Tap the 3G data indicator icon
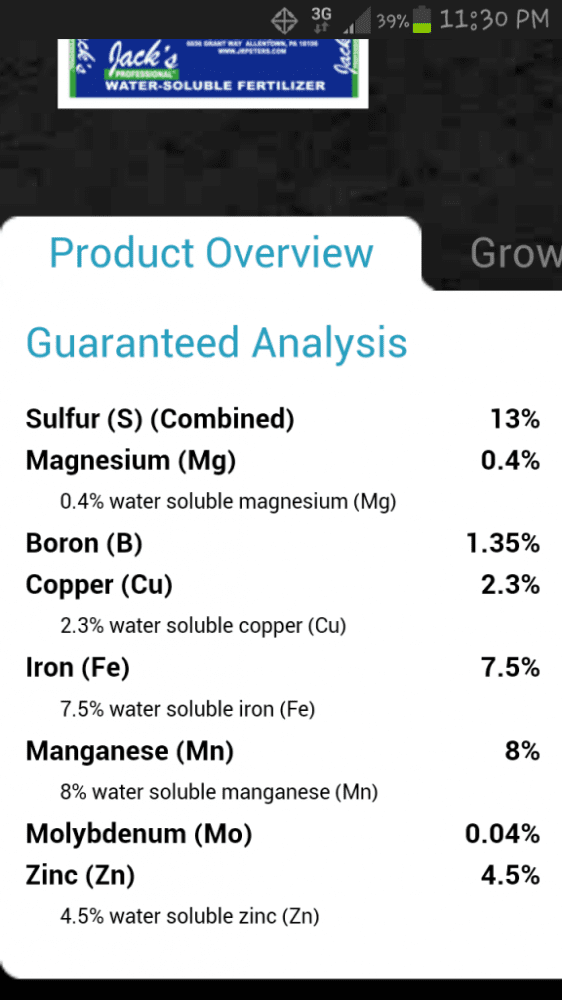Image resolution: width=562 pixels, height=1000 pixels. (x=321, y=20)
